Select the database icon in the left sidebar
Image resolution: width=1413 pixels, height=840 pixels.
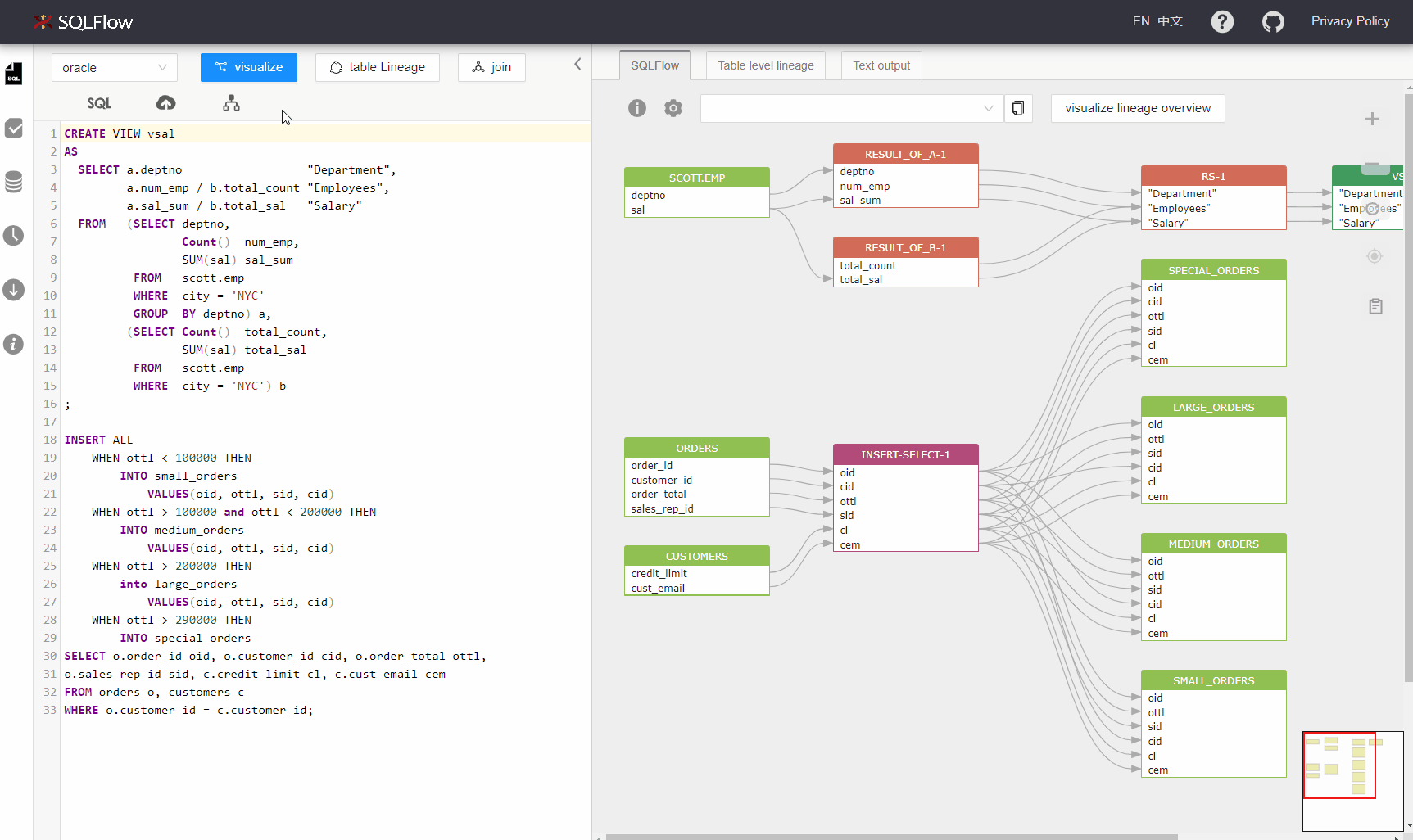(x=13, y=182)
